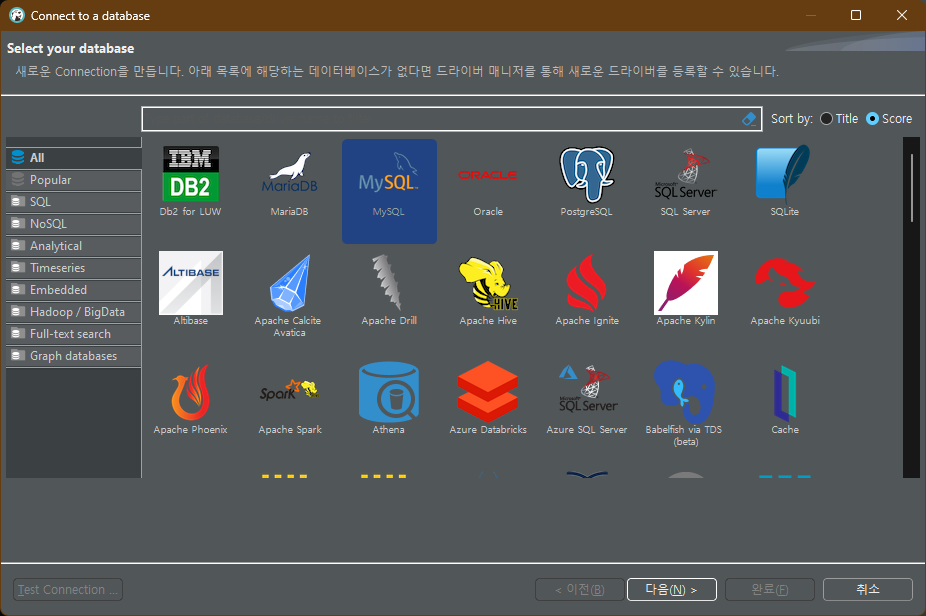Choose the Azure Databricks icon
This screenshot has height=616, width=926.
coord(488,391)
